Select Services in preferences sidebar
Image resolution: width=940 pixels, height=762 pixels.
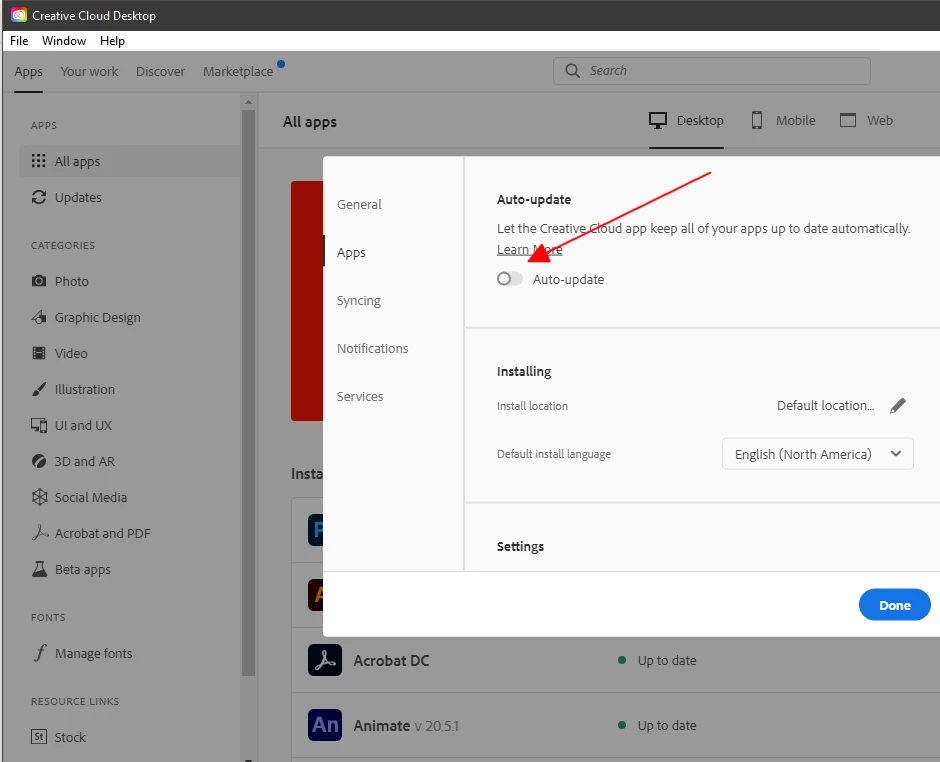click(360, 396)
